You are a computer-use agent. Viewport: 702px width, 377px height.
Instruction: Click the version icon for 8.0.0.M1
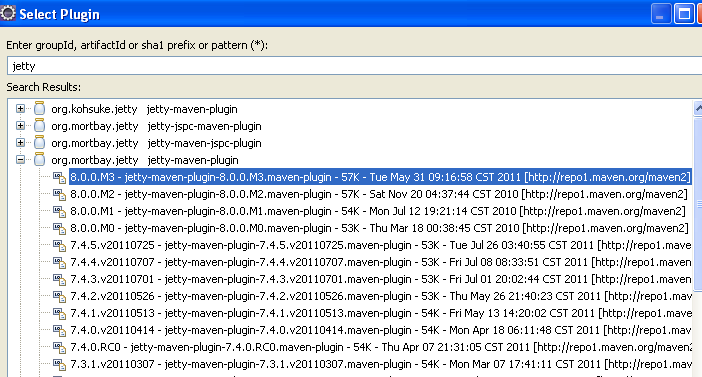[x=60, y=211]
